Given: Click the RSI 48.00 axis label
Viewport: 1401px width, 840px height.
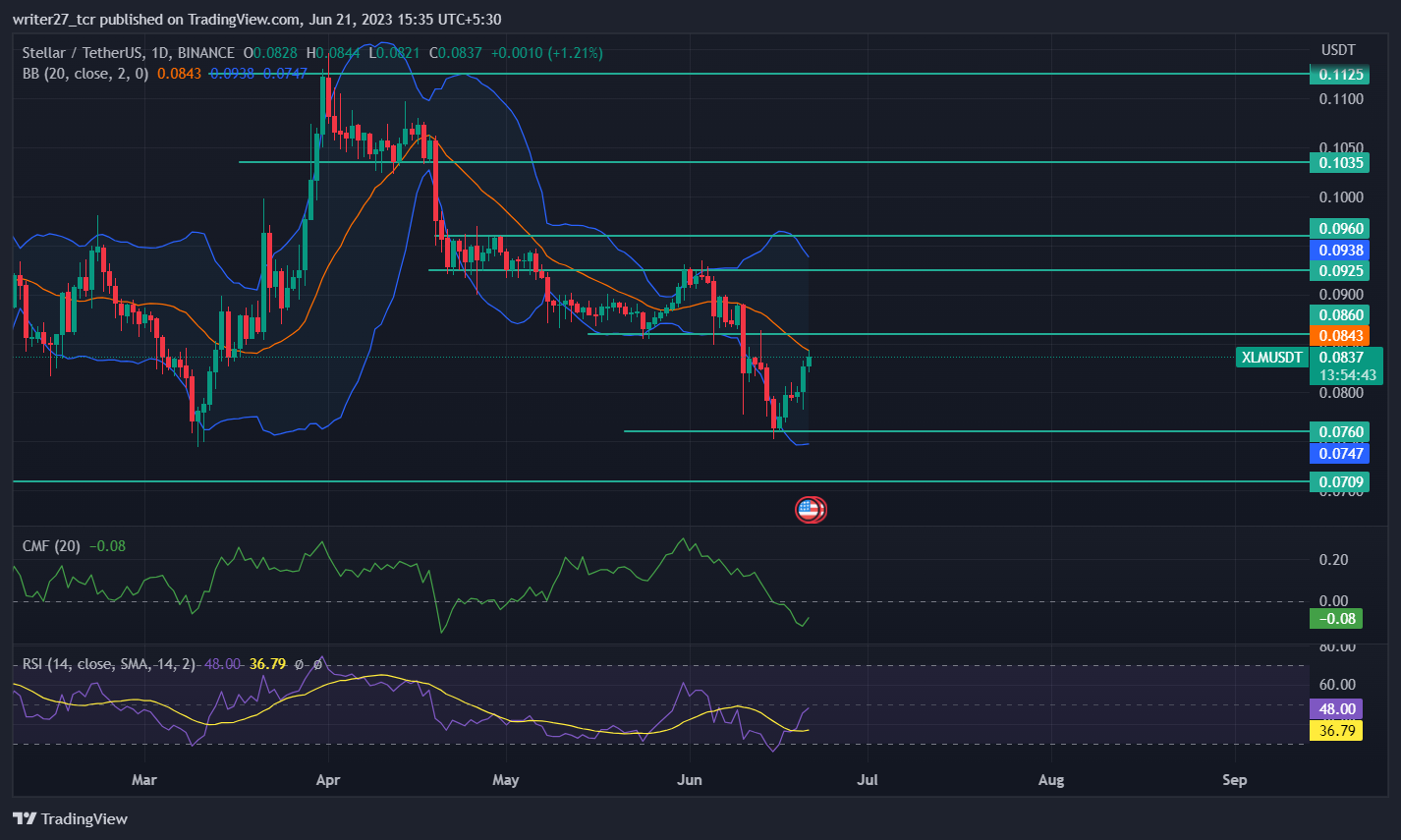Looking at the screenshot, I should (x=1336, y=709).
